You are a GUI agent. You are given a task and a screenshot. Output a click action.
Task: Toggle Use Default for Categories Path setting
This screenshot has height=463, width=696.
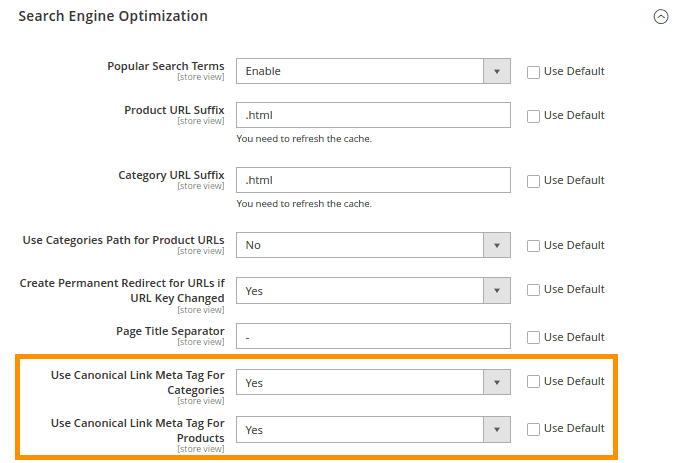533,245
